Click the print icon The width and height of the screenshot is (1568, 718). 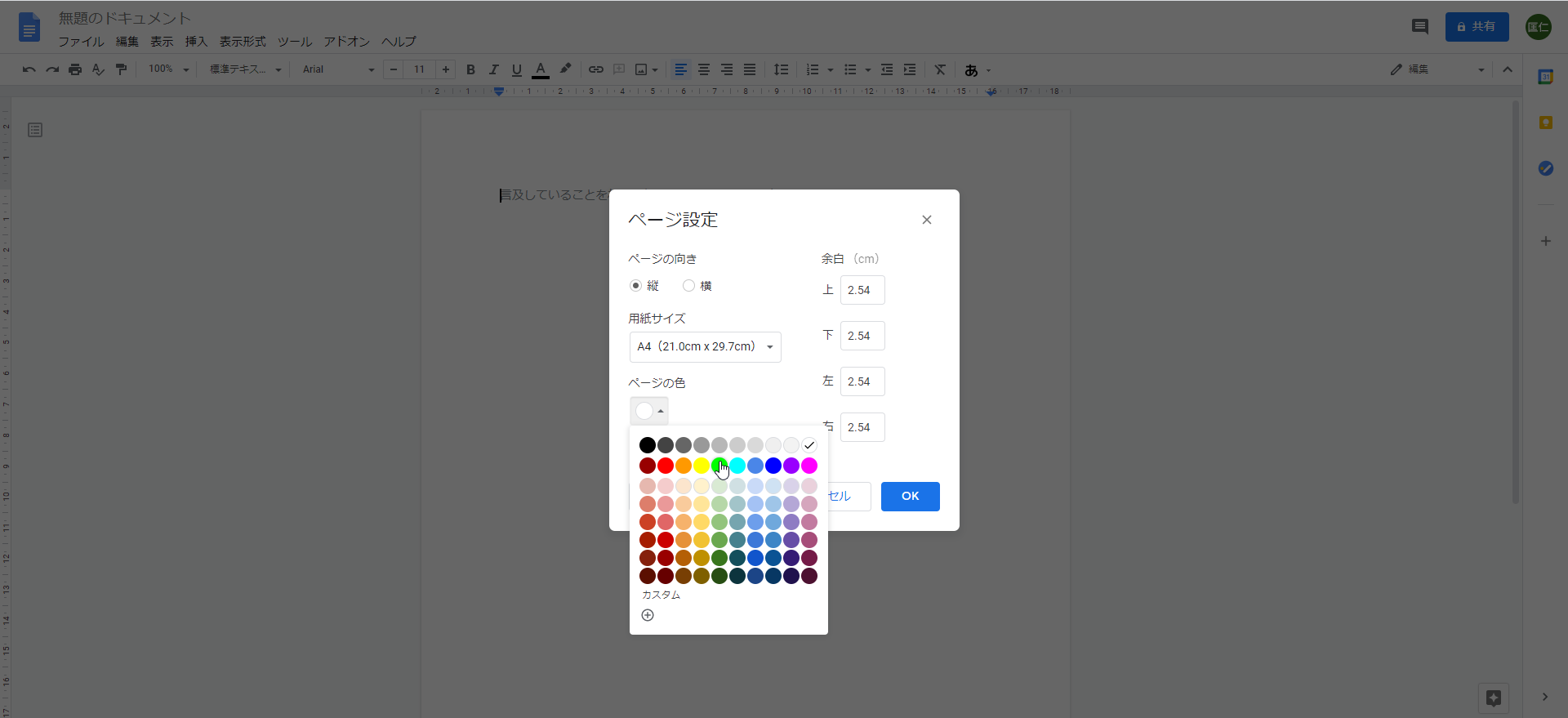tap(75, 69)
